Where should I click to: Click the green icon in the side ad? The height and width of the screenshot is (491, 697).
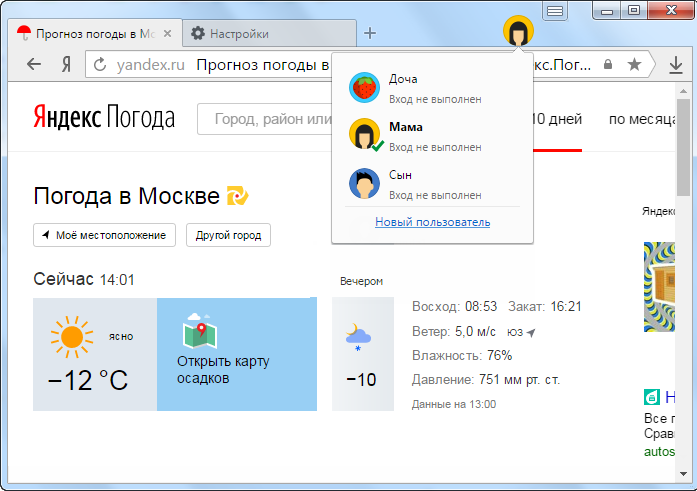point(652,397)
